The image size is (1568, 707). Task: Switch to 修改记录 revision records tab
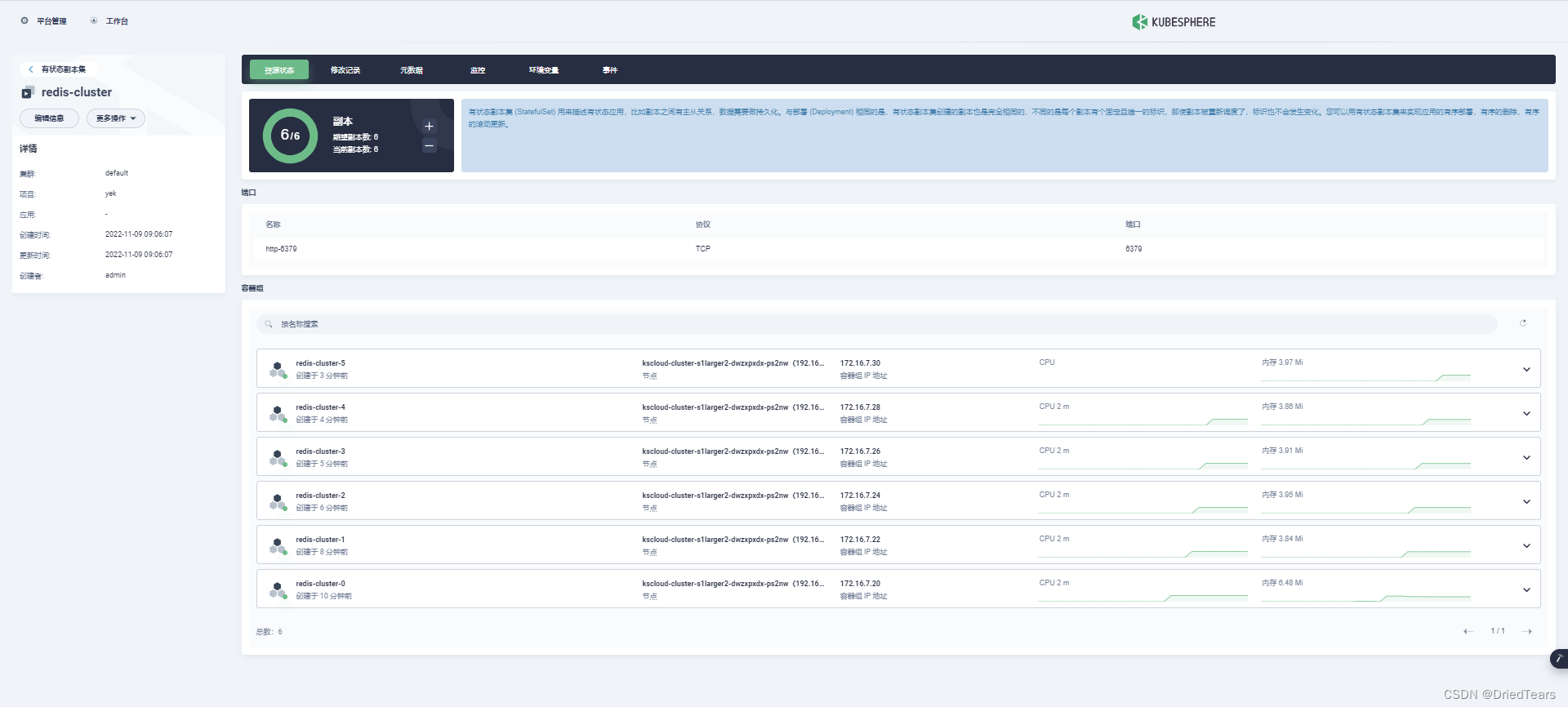coord(345,70)
